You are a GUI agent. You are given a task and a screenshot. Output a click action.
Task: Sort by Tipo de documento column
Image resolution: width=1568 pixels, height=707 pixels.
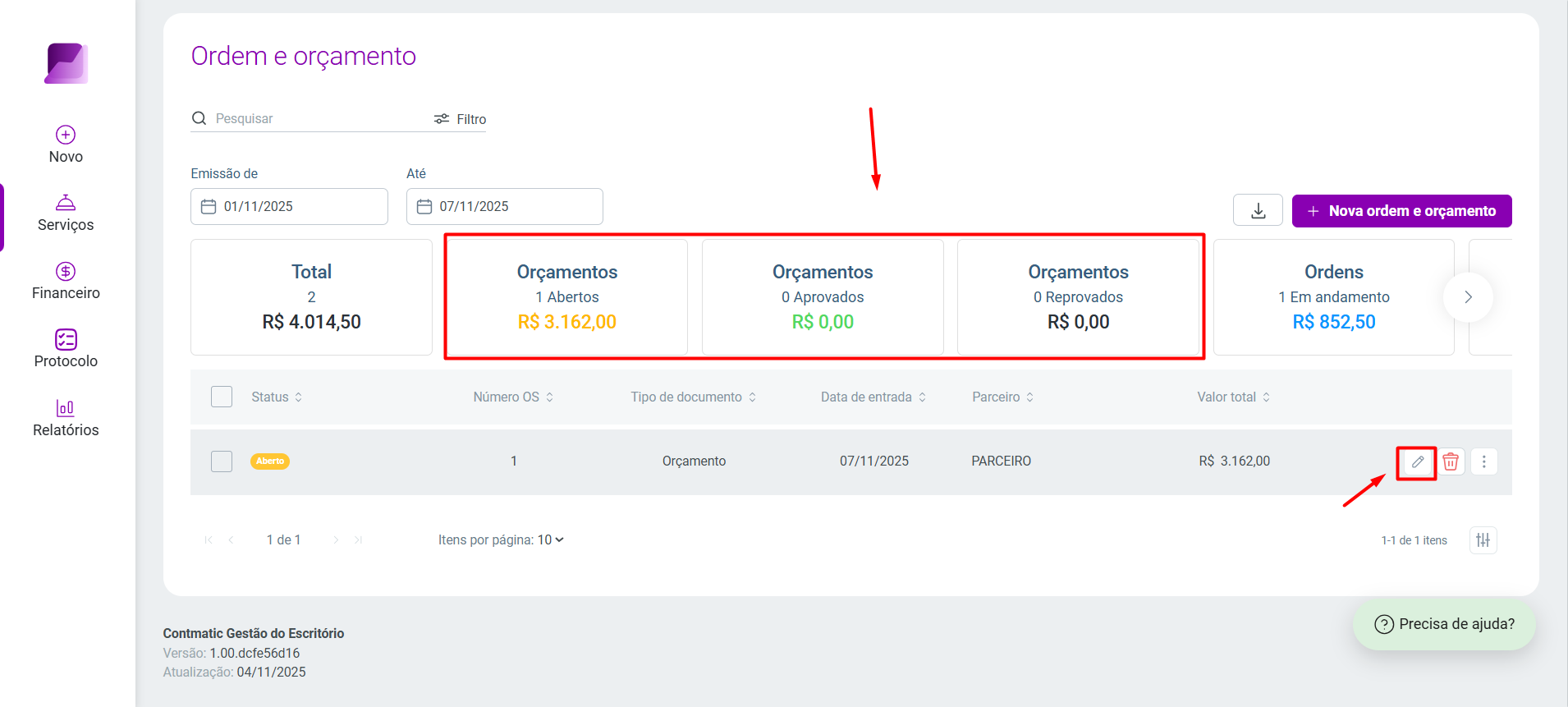[694, 397]
